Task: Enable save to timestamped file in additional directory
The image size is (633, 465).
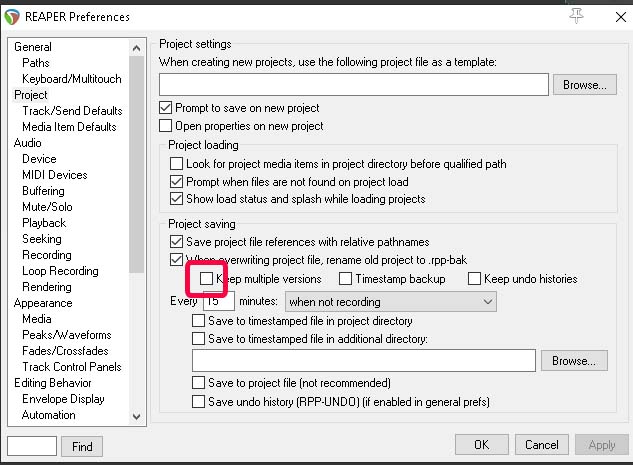Action: 198,338
